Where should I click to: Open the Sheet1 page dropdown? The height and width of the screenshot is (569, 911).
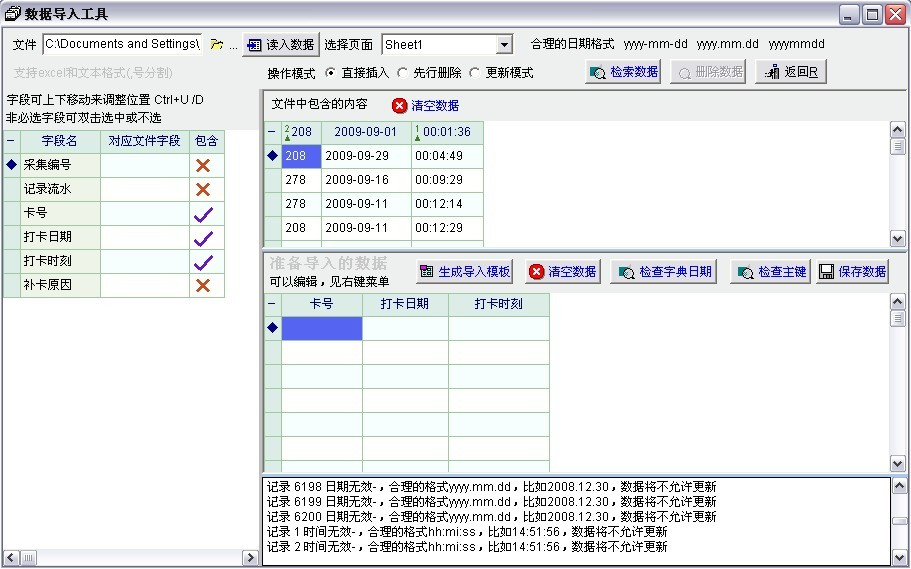pyautogui.click(x=504, y=45)
